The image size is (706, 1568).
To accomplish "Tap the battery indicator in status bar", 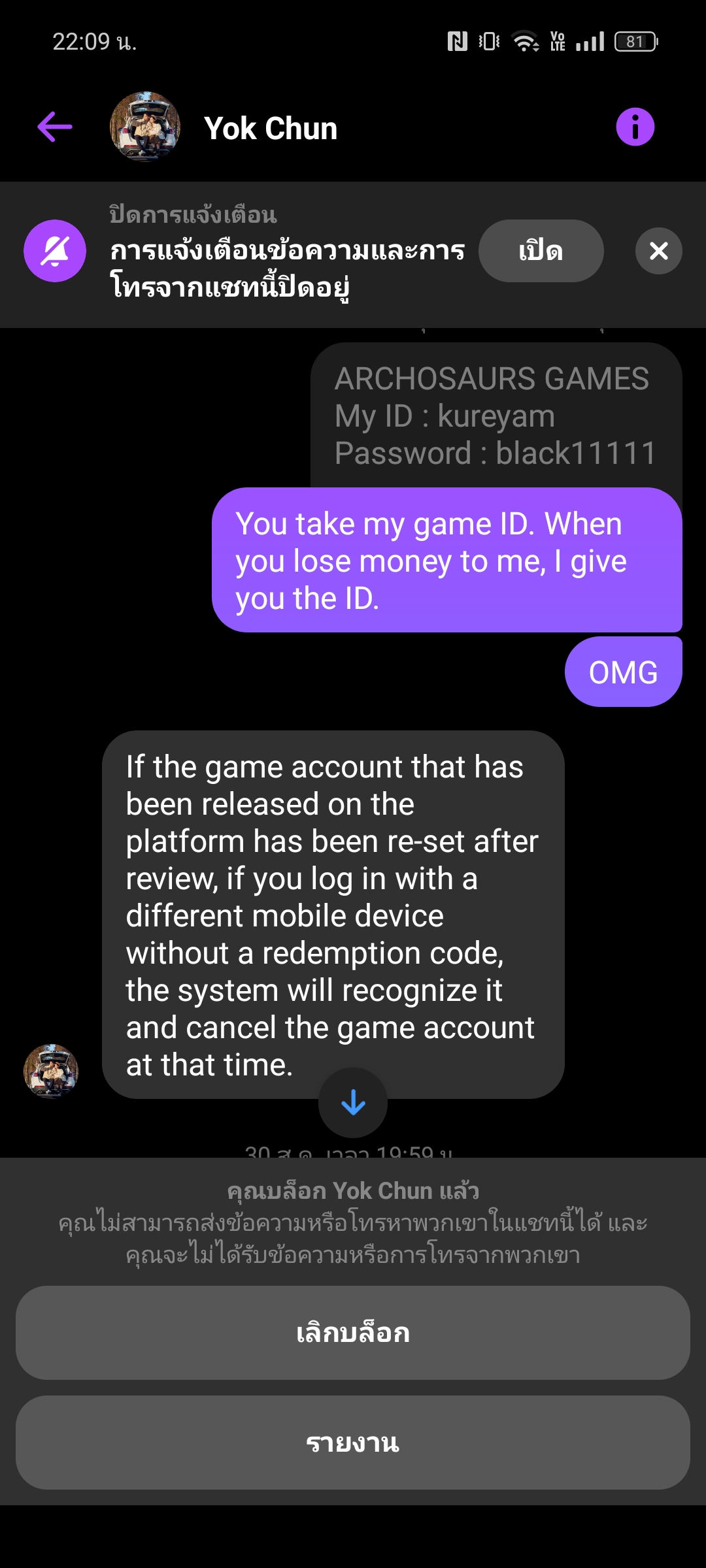I will (x=635, y=42).
